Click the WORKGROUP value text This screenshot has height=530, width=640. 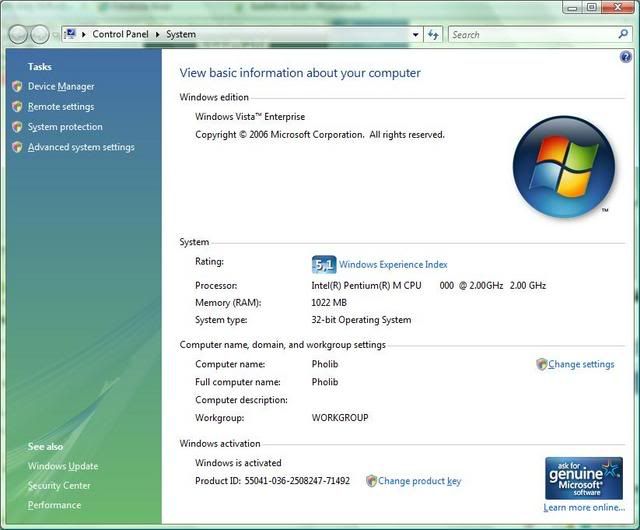pos(340,418)
